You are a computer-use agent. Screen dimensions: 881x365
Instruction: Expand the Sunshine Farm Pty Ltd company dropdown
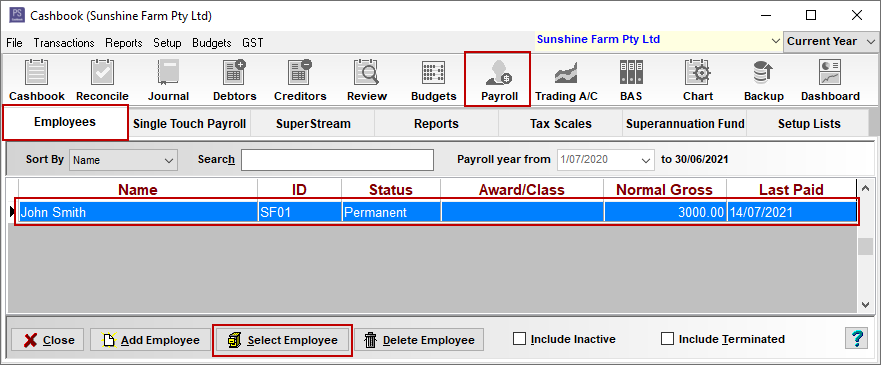[x=775, y=41]
